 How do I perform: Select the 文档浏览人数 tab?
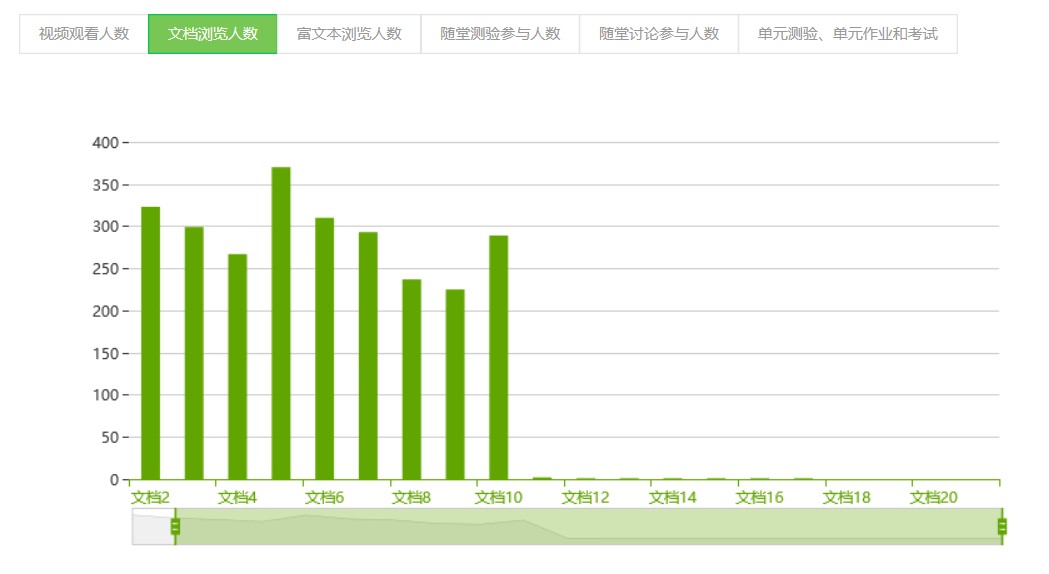point(213,34)
